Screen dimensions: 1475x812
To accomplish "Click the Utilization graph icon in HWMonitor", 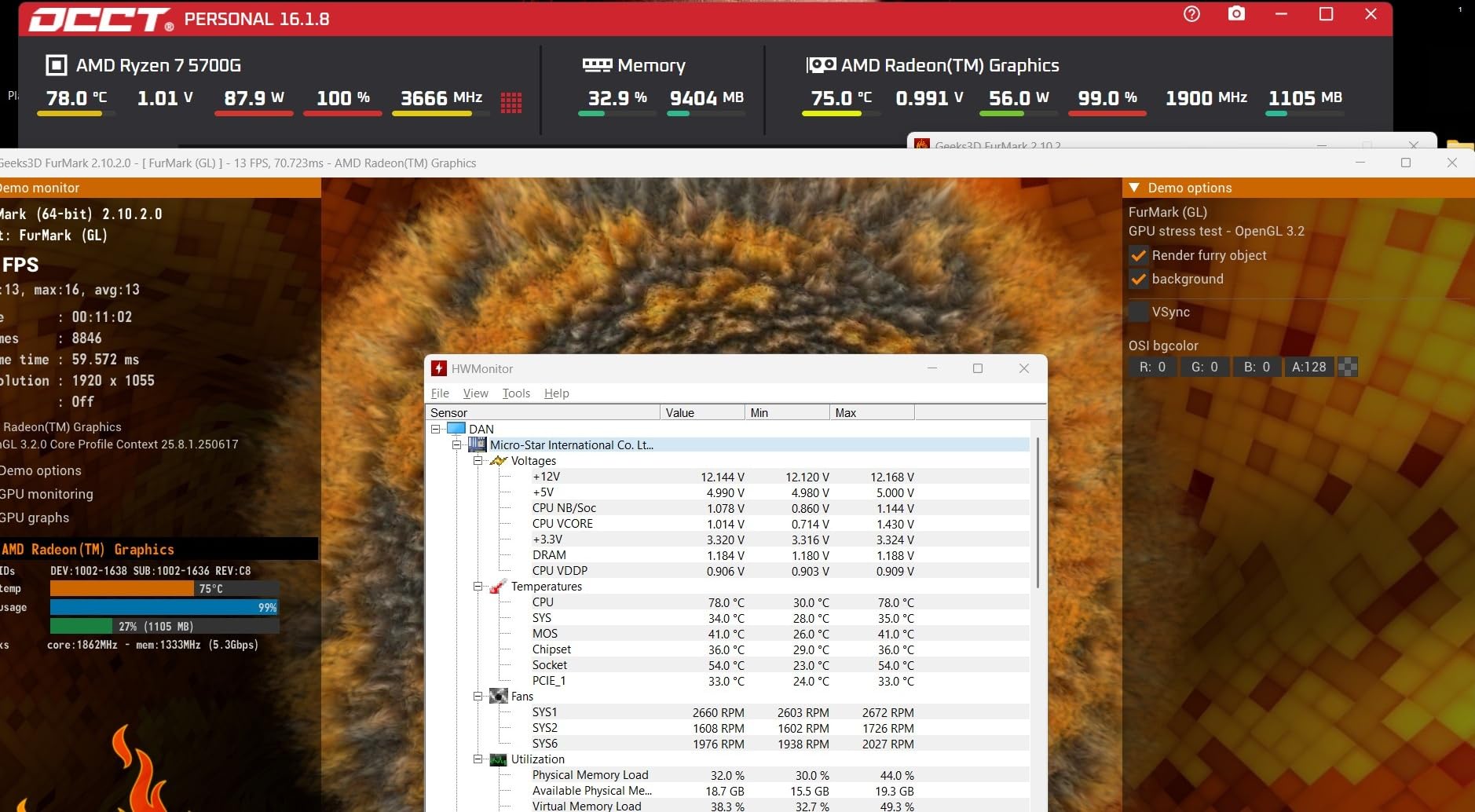I will (x=499, y=759).
